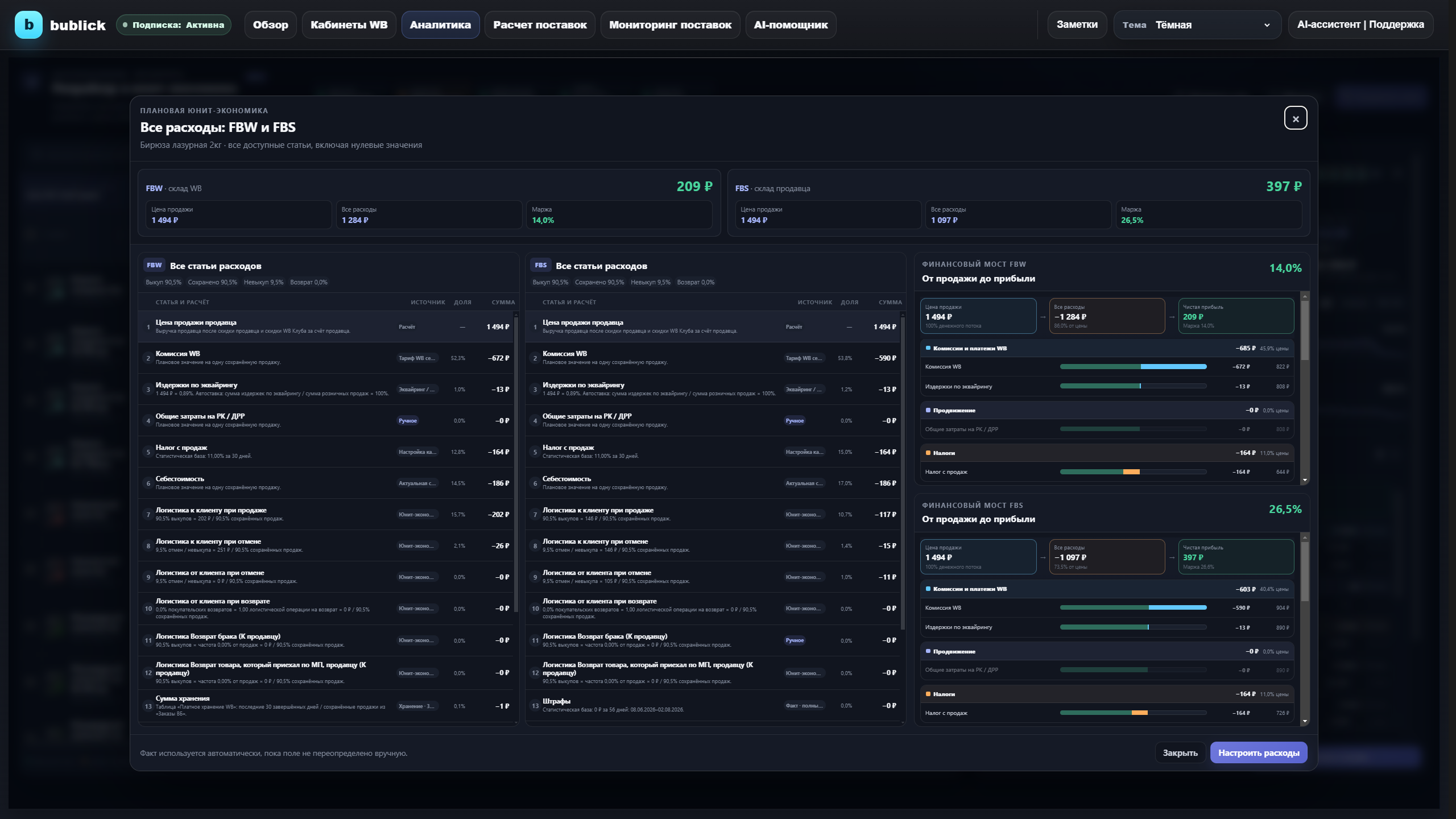
Task: Close the expenses dialog with the X
Action: 1296,118
